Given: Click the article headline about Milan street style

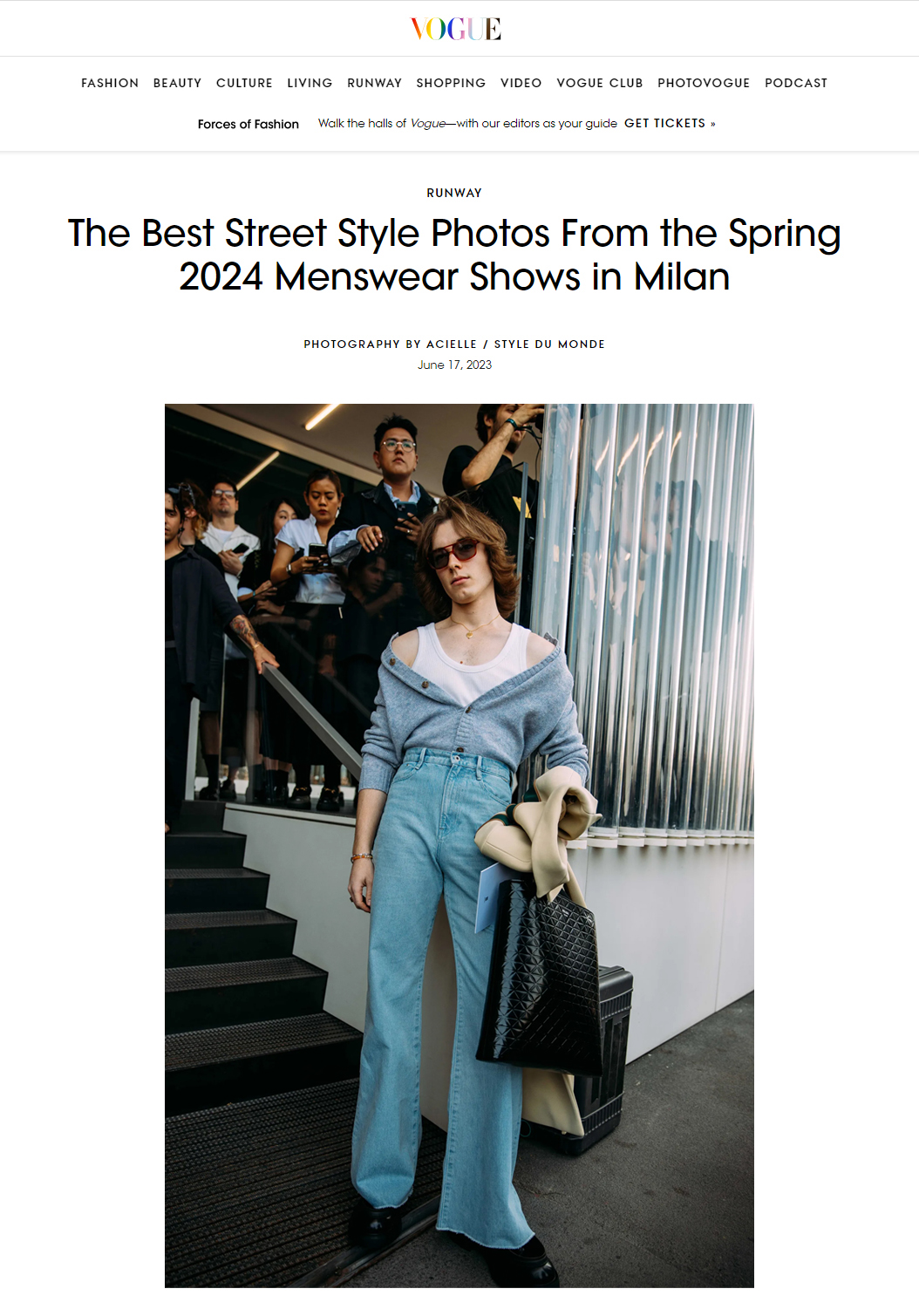Looking at the screenshot, I should point(454,255).
